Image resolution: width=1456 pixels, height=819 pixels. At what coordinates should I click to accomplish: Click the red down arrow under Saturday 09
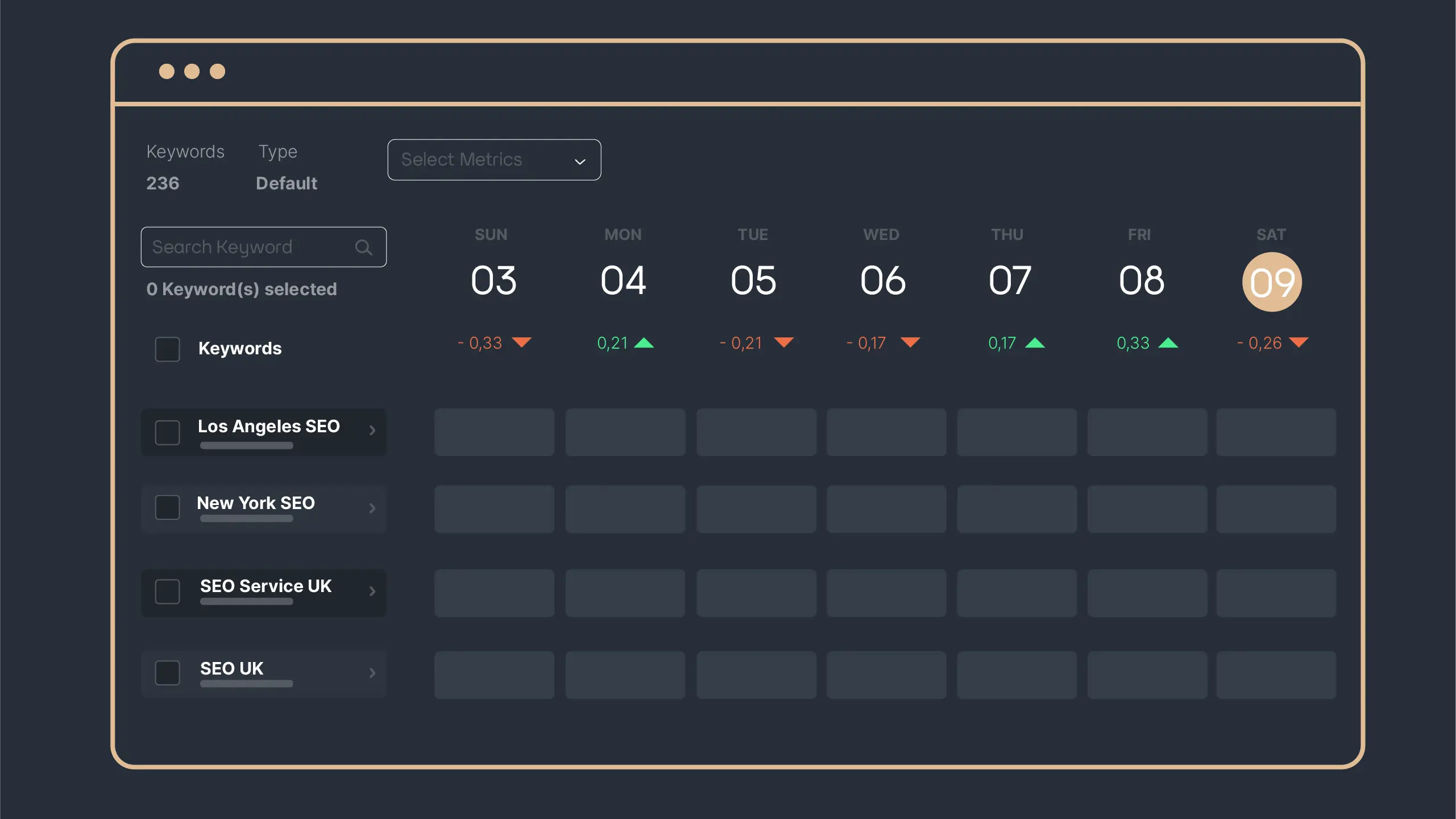1299,342
